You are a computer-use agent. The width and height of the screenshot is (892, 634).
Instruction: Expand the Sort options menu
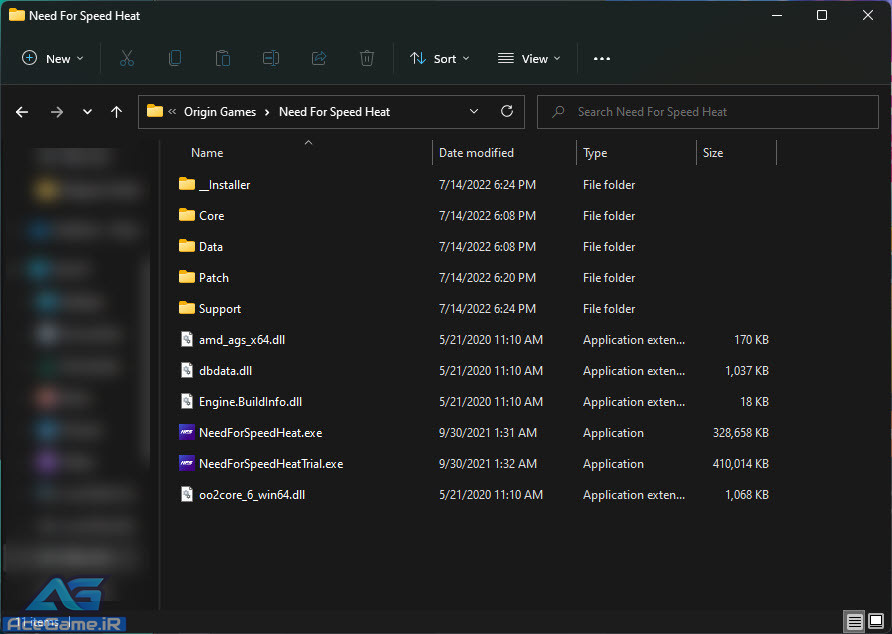[x=439, y=59]
